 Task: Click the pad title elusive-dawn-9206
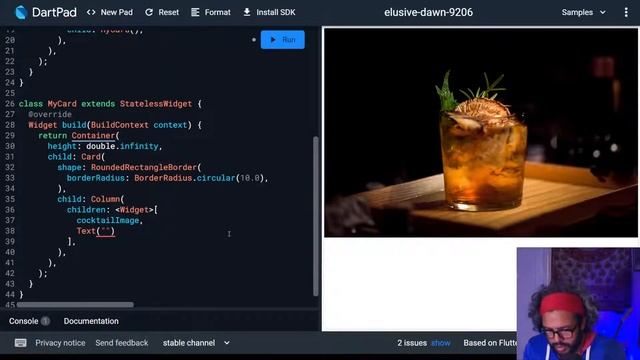(x=428, y=12)
